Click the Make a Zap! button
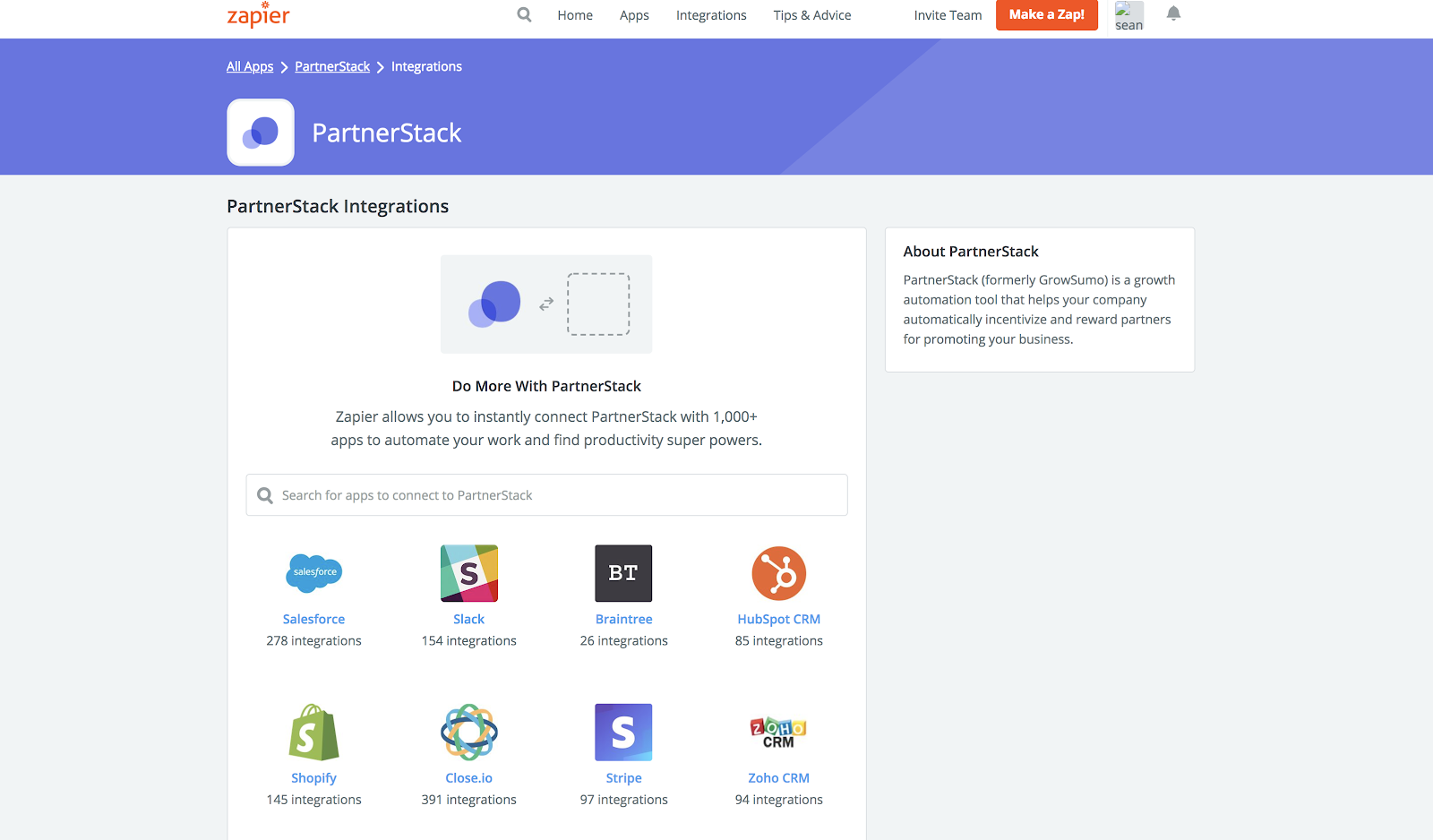 [x=1047, y=14]
